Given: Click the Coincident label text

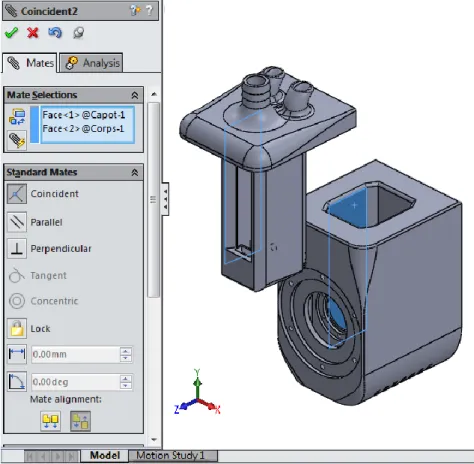Looking at the screenshot, I should [x=55, y=194].
